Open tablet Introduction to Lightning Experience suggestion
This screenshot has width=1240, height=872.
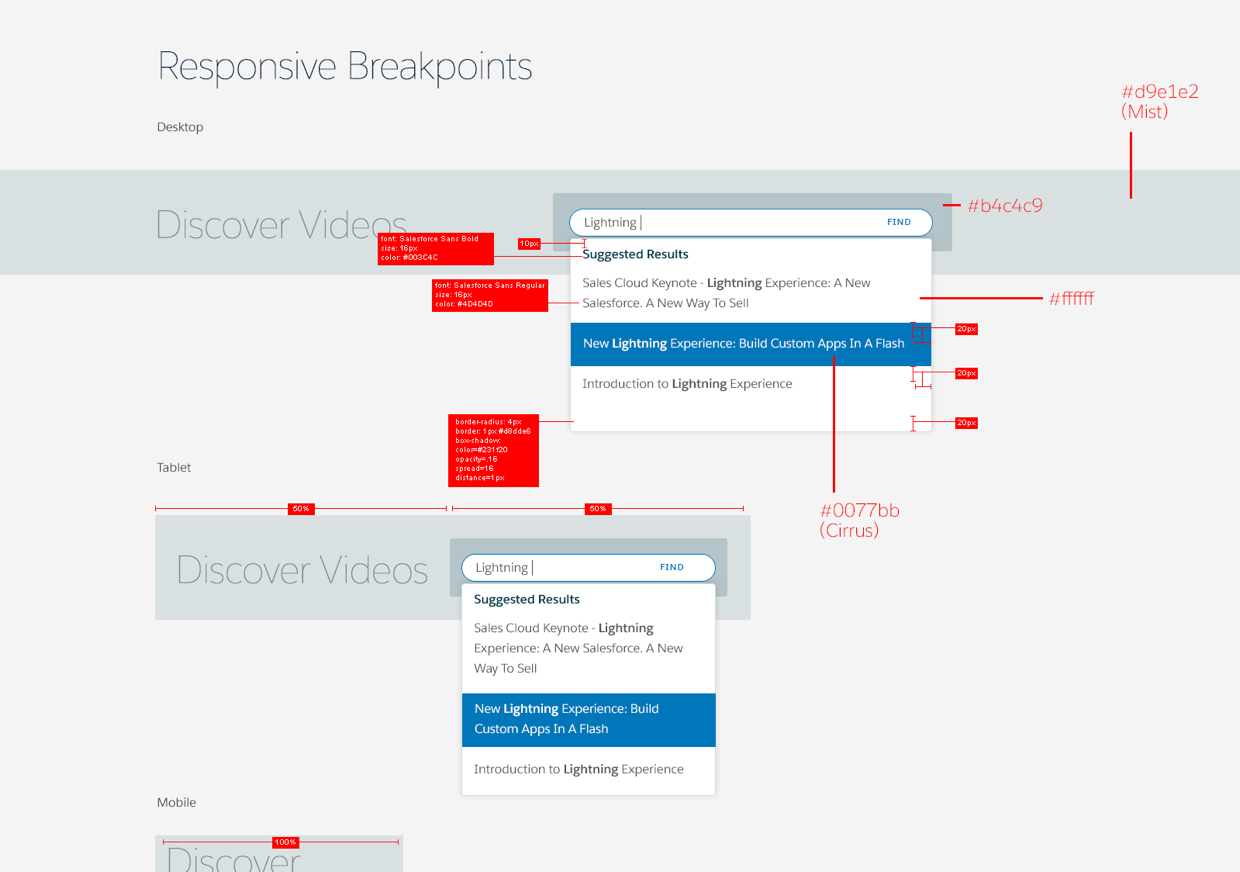579,769
